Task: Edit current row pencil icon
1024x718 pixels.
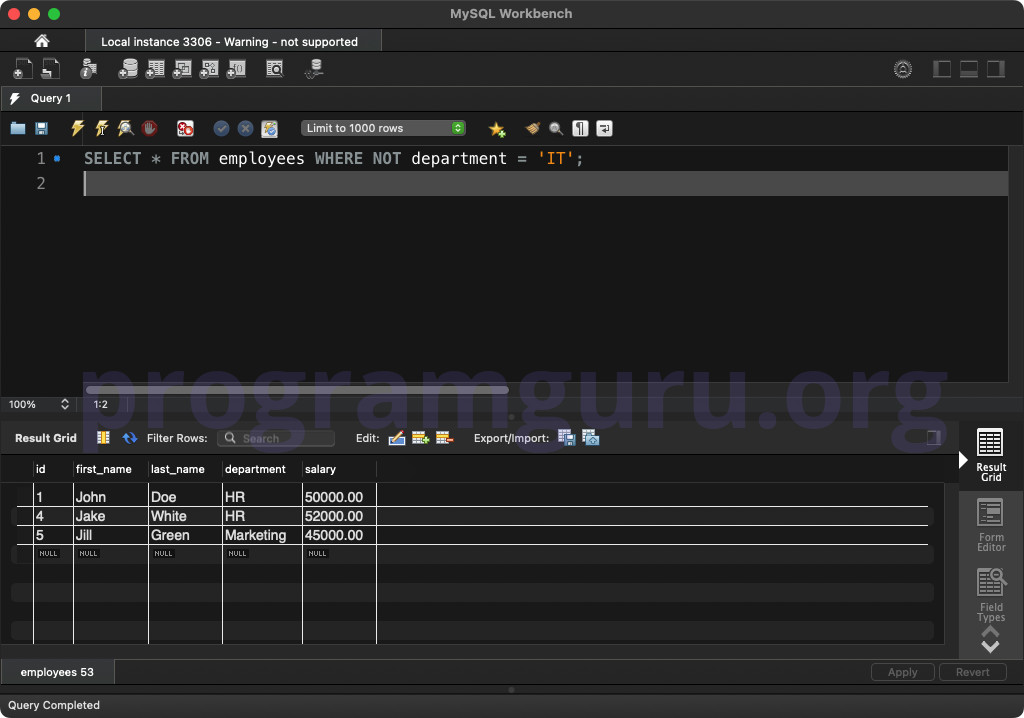Action: point(397,438)
